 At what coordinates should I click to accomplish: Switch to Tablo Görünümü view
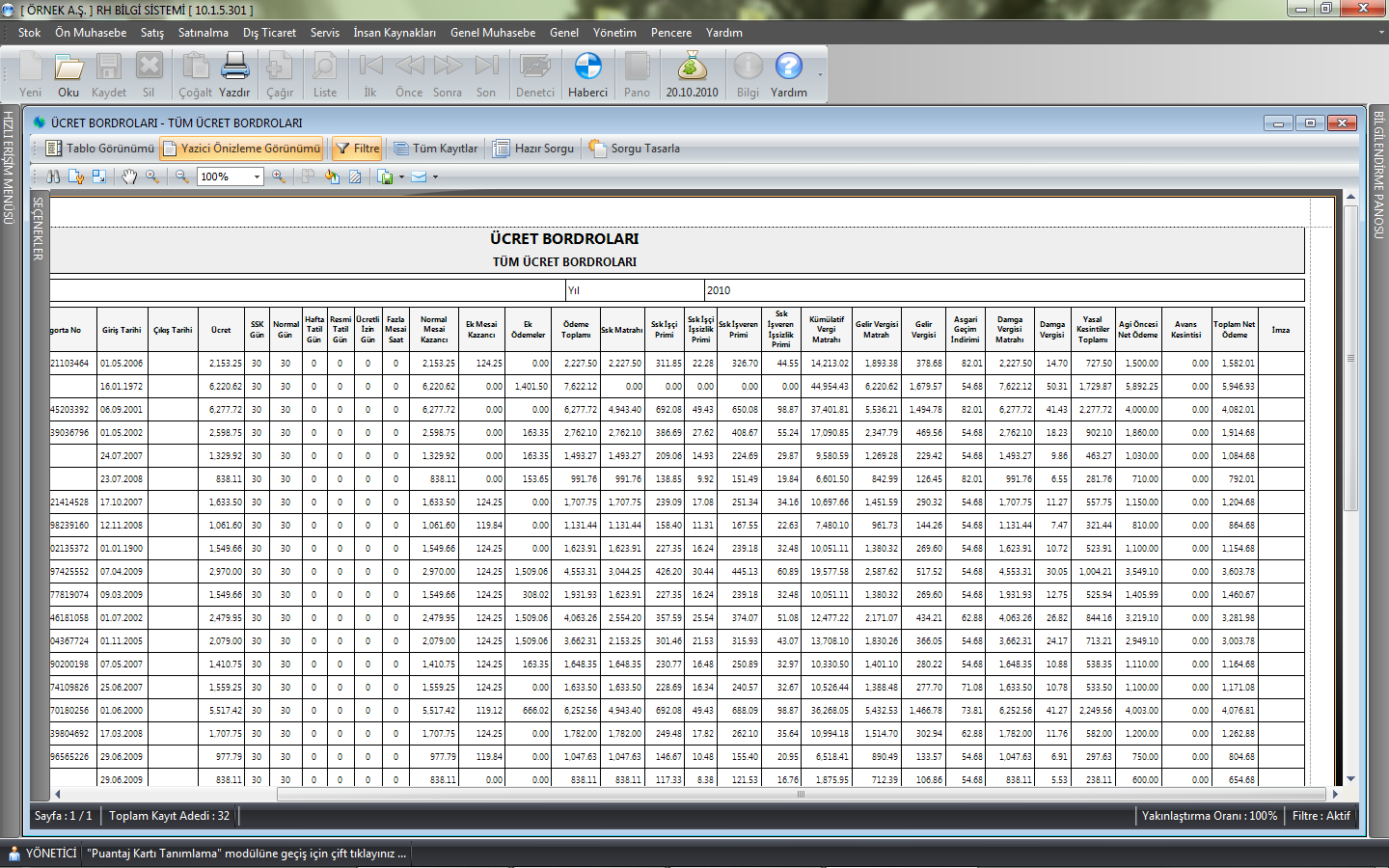pyautogui.click(x=99, y=149)
